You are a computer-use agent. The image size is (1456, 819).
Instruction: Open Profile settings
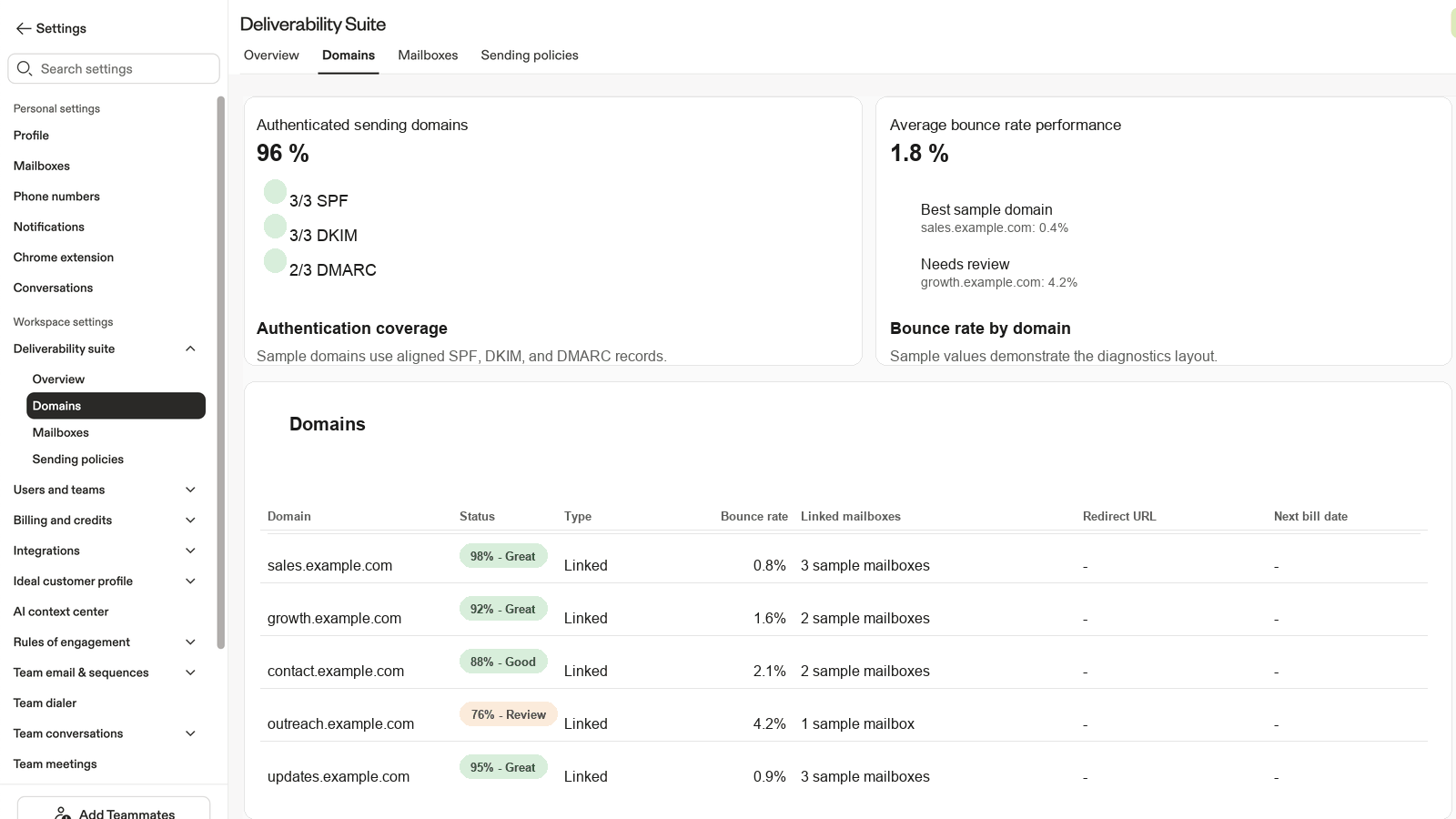coord(31,136)
